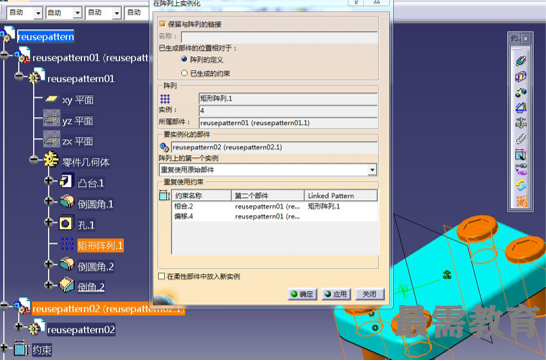The height and width of the screenshot is (361, 546).
Task: Expand the 倒角.2 node
Action: point(48,285)
